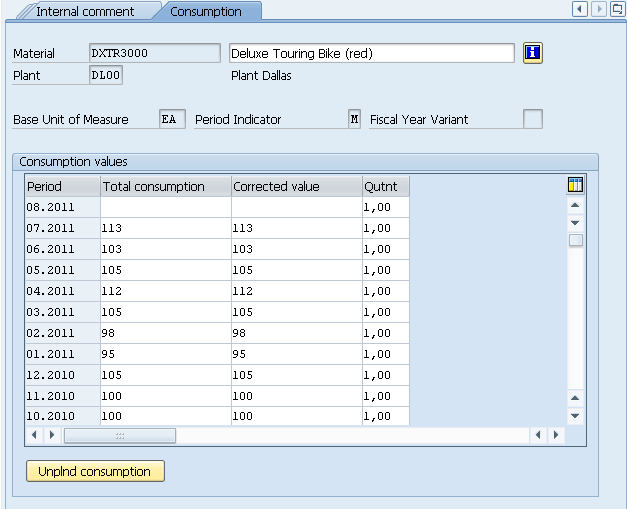Click the Period Indicator field M
This screenshot has height=509, width=627.
click(354, 119)
